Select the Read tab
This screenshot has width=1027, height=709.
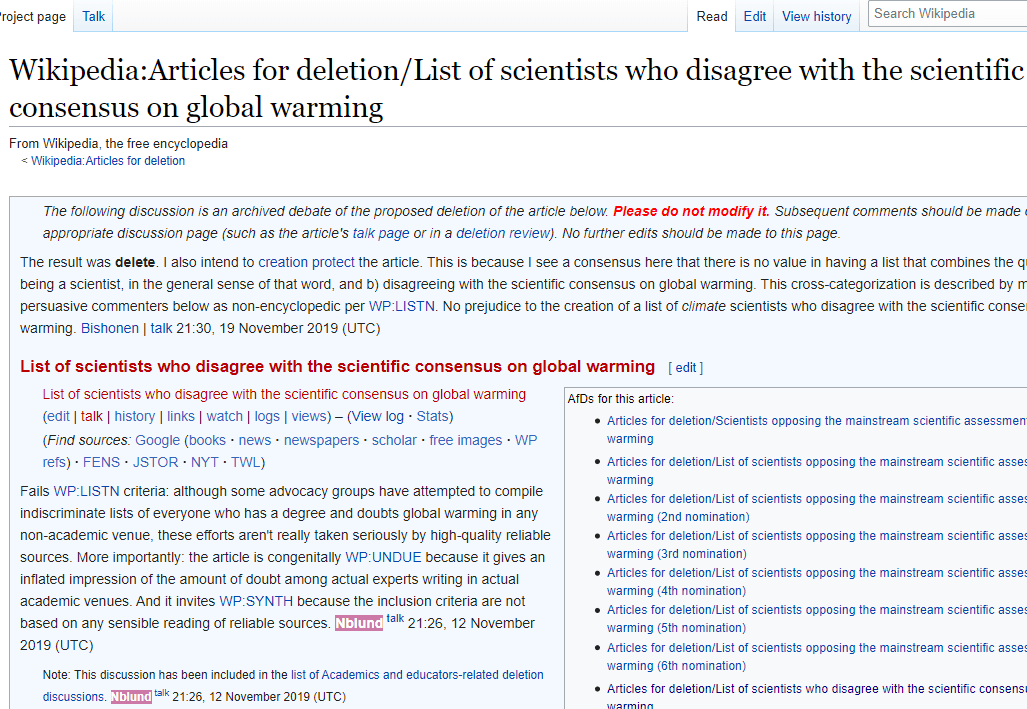point(712,16)
